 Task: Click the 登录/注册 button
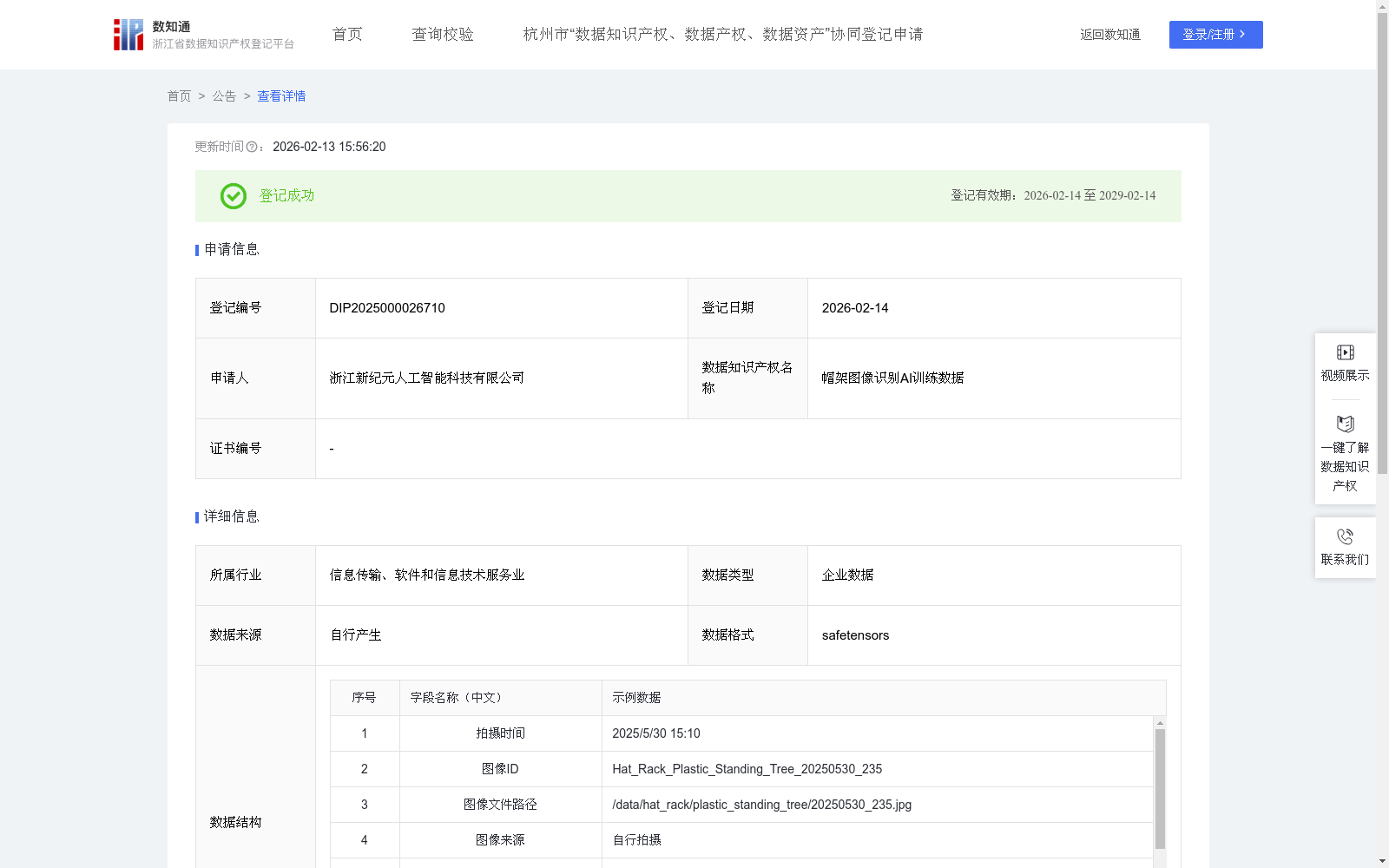click(x=1215, y=35)
